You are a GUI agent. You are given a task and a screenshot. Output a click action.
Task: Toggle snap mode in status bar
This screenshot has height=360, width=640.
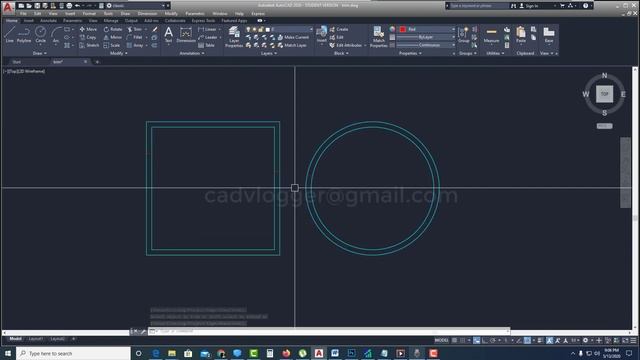click(x=462, y=340)
